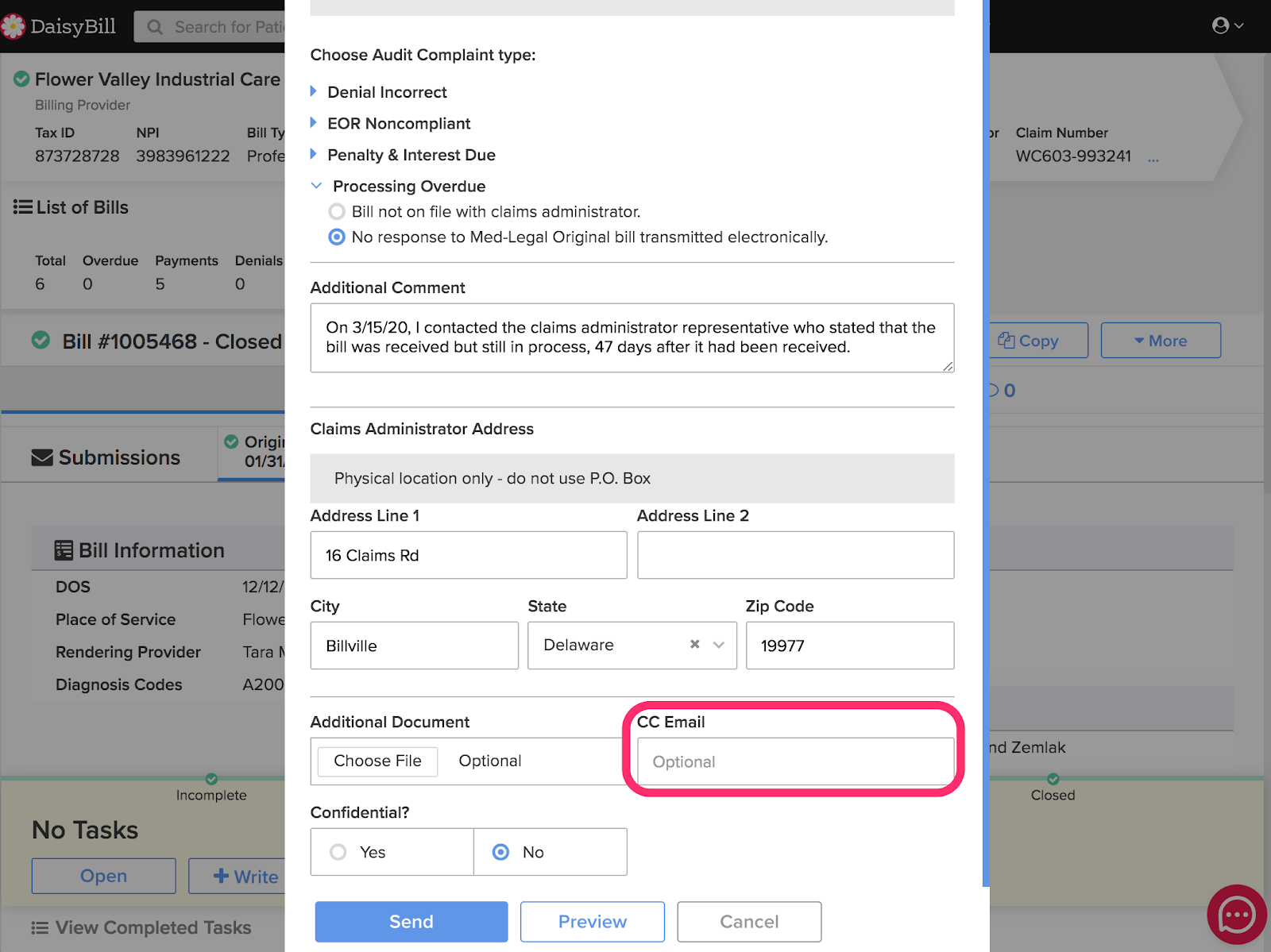Image resolution: width=1271 pixels, height=952 pixels.
Task: Choose No for Confidential
Action: pyautogui.click(x=501, y=852)
